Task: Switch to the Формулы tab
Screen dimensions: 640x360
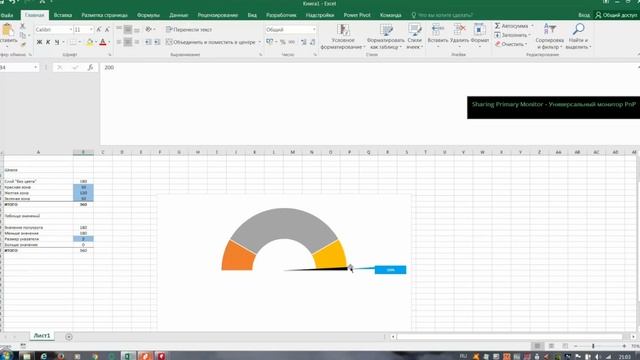Action: [148, 15]
